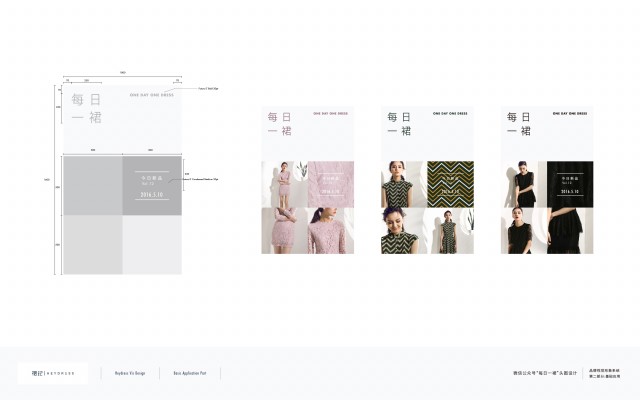Click the footer text mentioning '每日一裙'

pyautogui.click(x=545, y=373)
